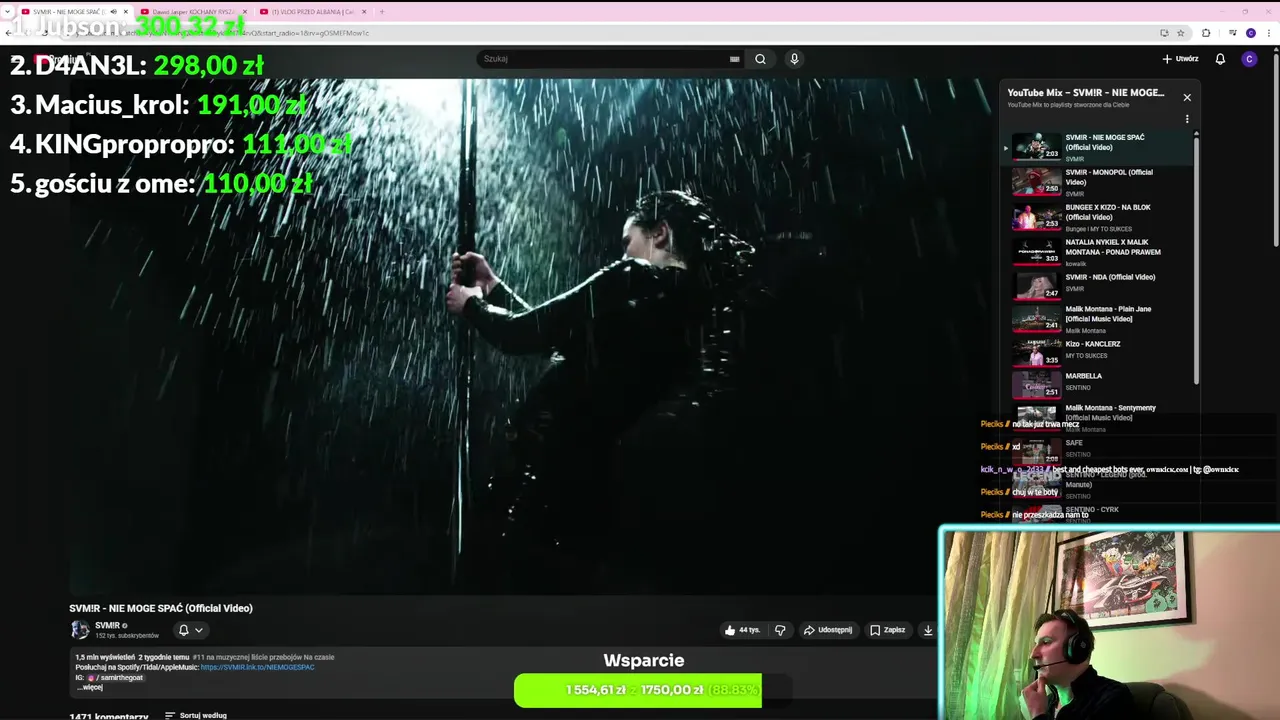1280x720 pixels.
Task: Open SVM!R channel avatar below video
Action: pyautogui.click(x=79, y=630)
